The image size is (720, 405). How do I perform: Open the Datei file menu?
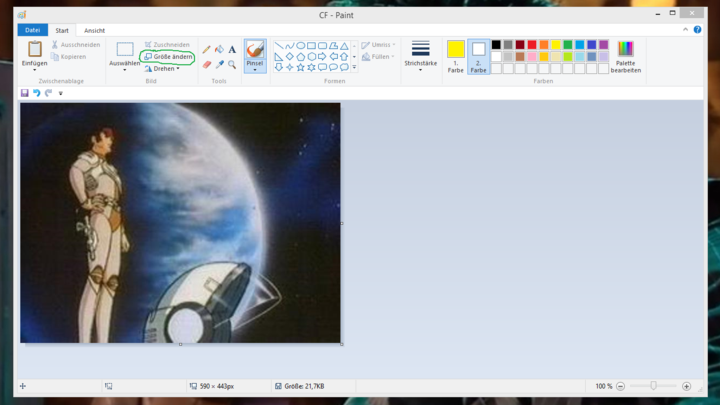pyautogui.click(x=33, y=31)
